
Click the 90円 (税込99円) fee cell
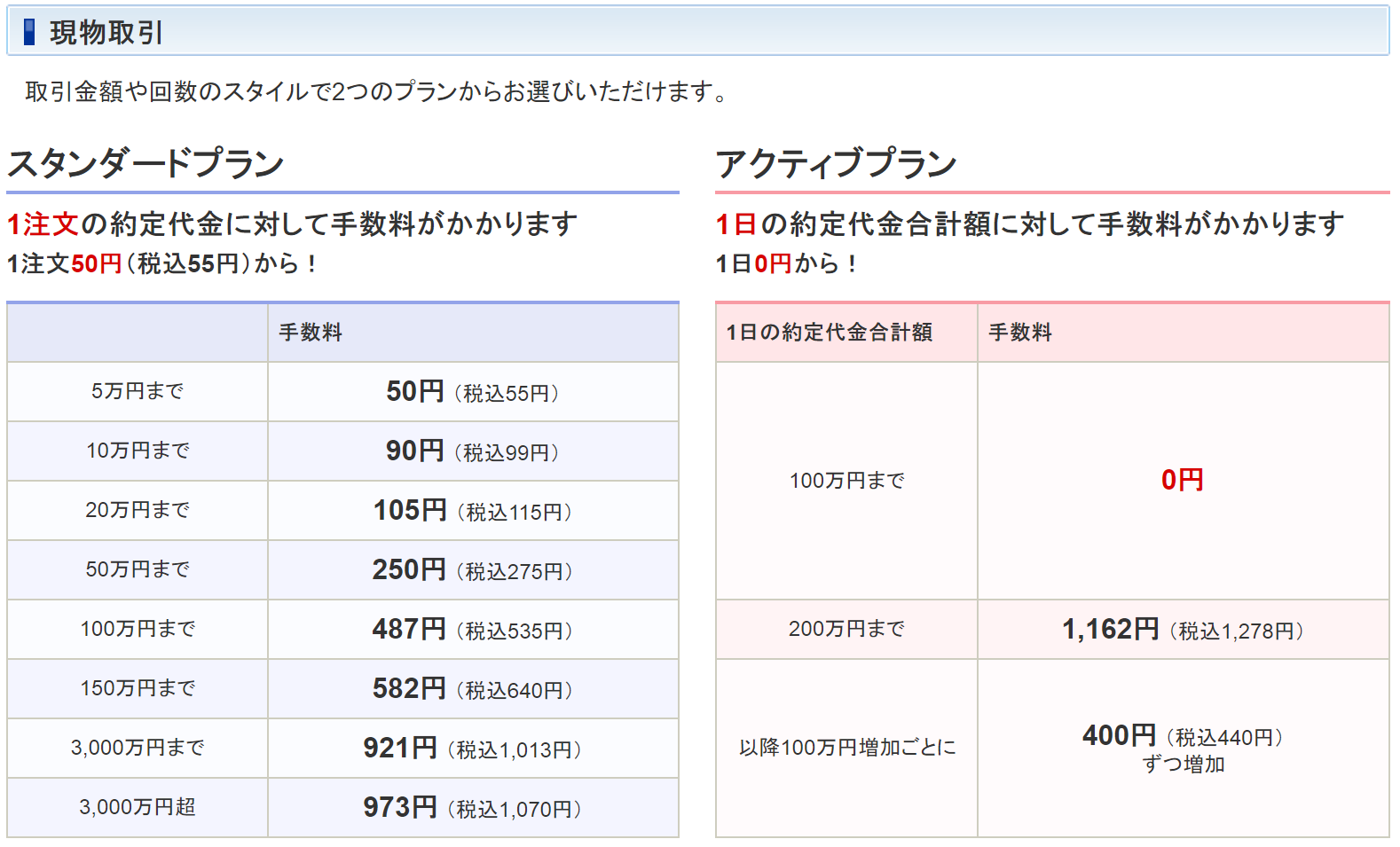point(473,451)
